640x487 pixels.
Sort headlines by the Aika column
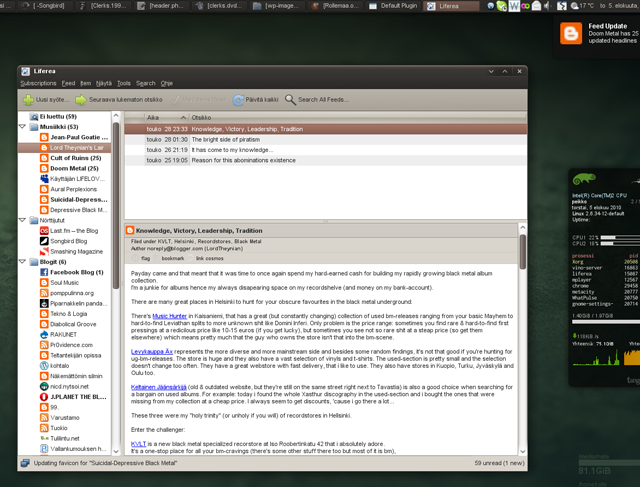(x=167, y=118)
